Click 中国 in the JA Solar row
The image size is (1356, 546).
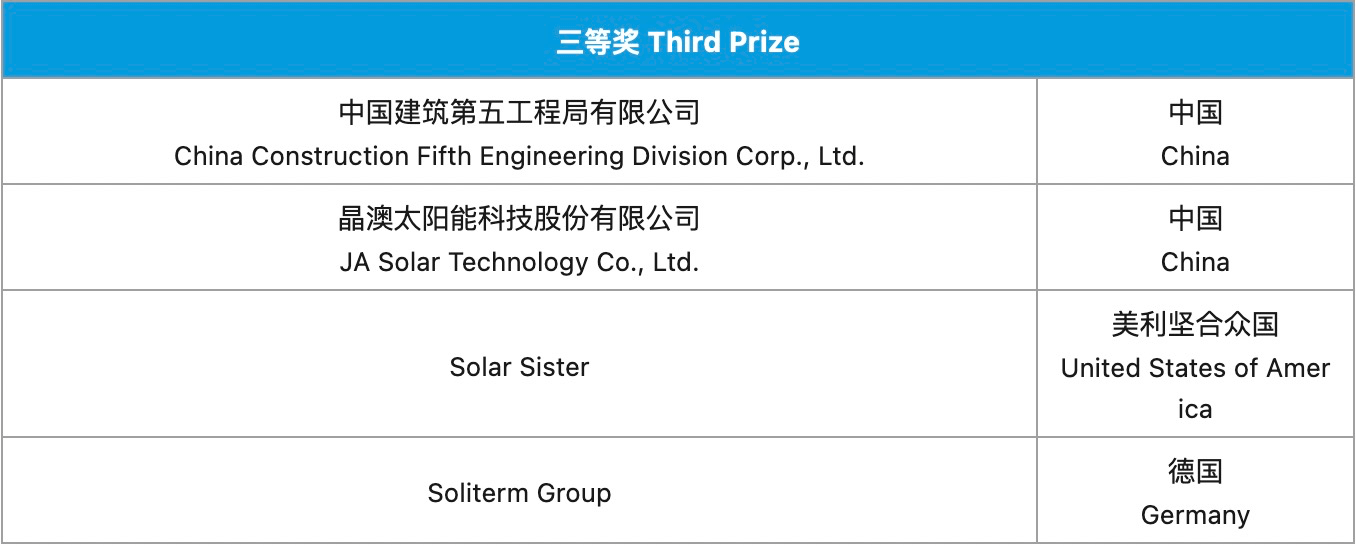(x=1195, y=217)
